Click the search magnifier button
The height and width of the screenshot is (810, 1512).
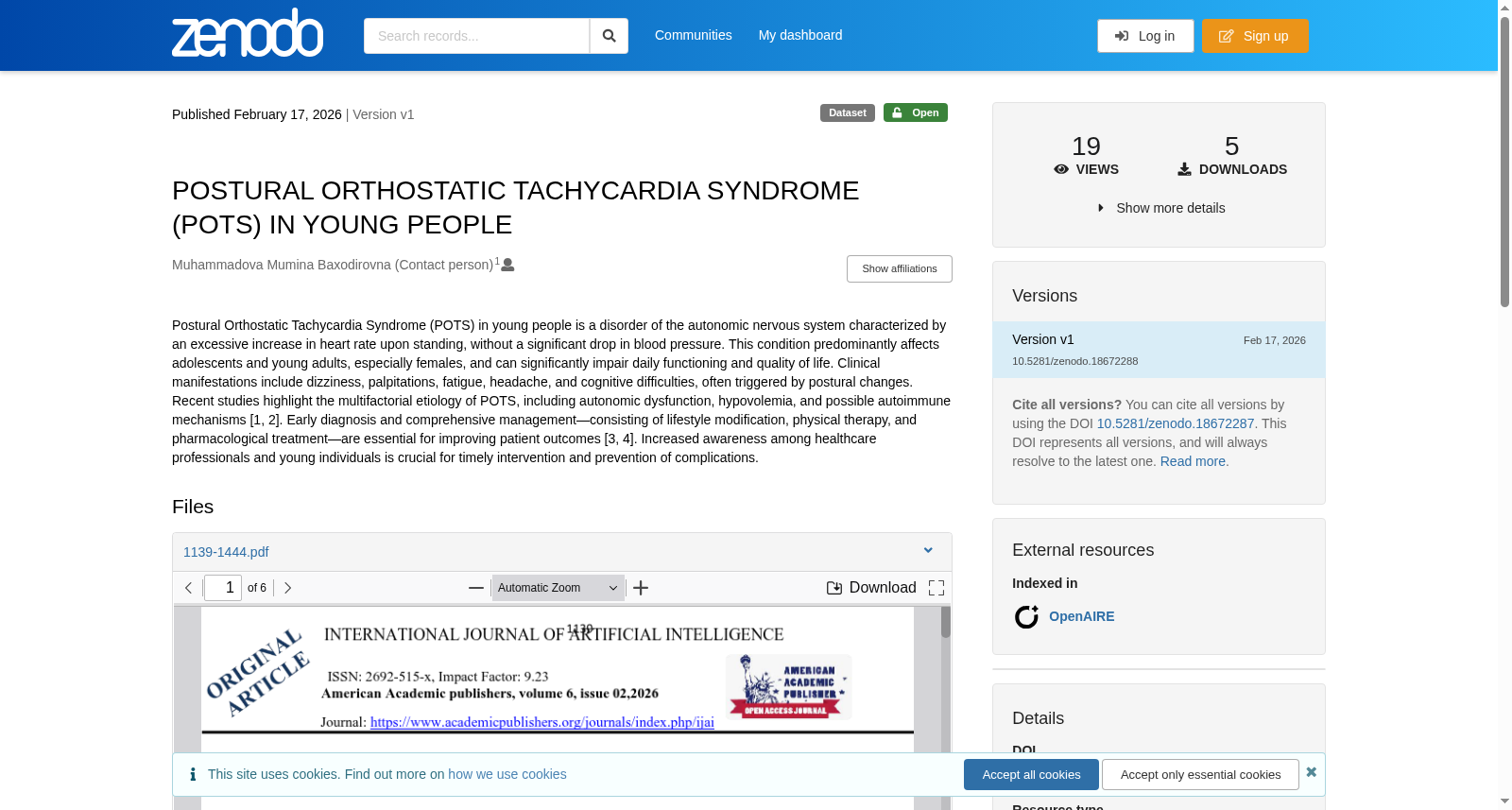(609, 36)
